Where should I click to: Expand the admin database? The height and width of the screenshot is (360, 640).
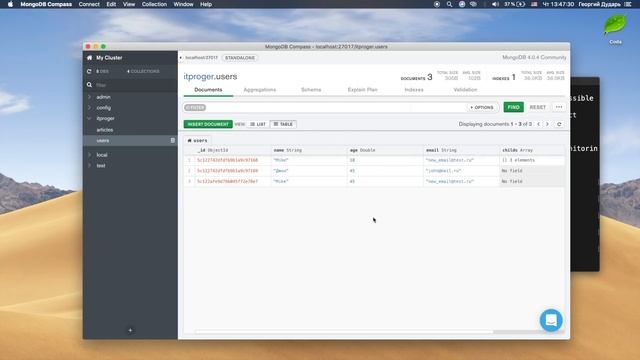pos(89,97)
